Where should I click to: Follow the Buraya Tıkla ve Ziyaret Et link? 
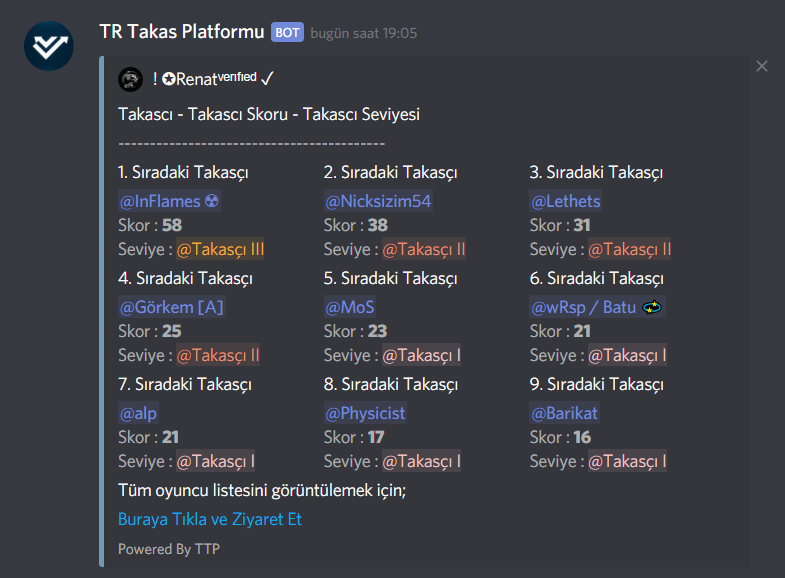(210, 519)
